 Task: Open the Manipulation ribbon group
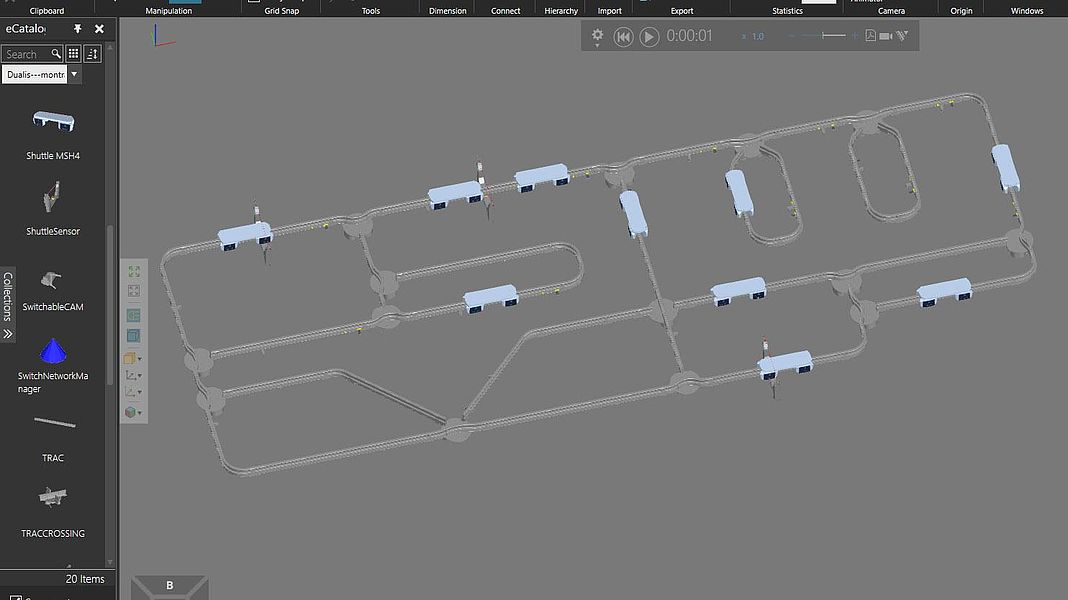(168, 11)
